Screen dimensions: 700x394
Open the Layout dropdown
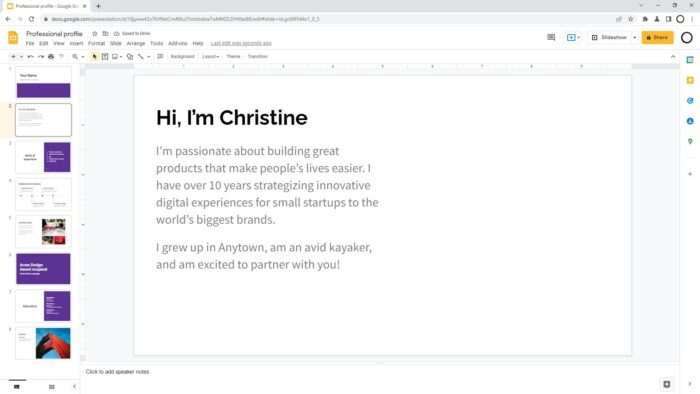pos(210,57)
